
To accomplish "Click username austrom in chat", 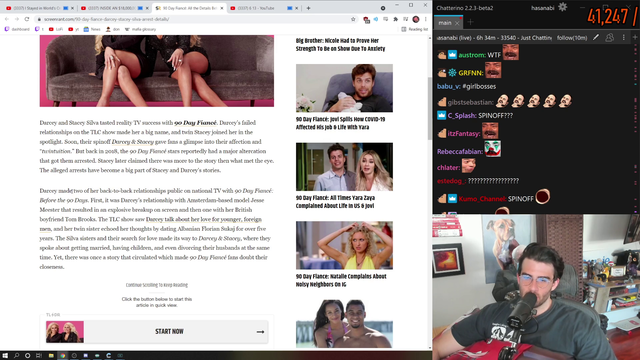I will click(x=472, y=55).
